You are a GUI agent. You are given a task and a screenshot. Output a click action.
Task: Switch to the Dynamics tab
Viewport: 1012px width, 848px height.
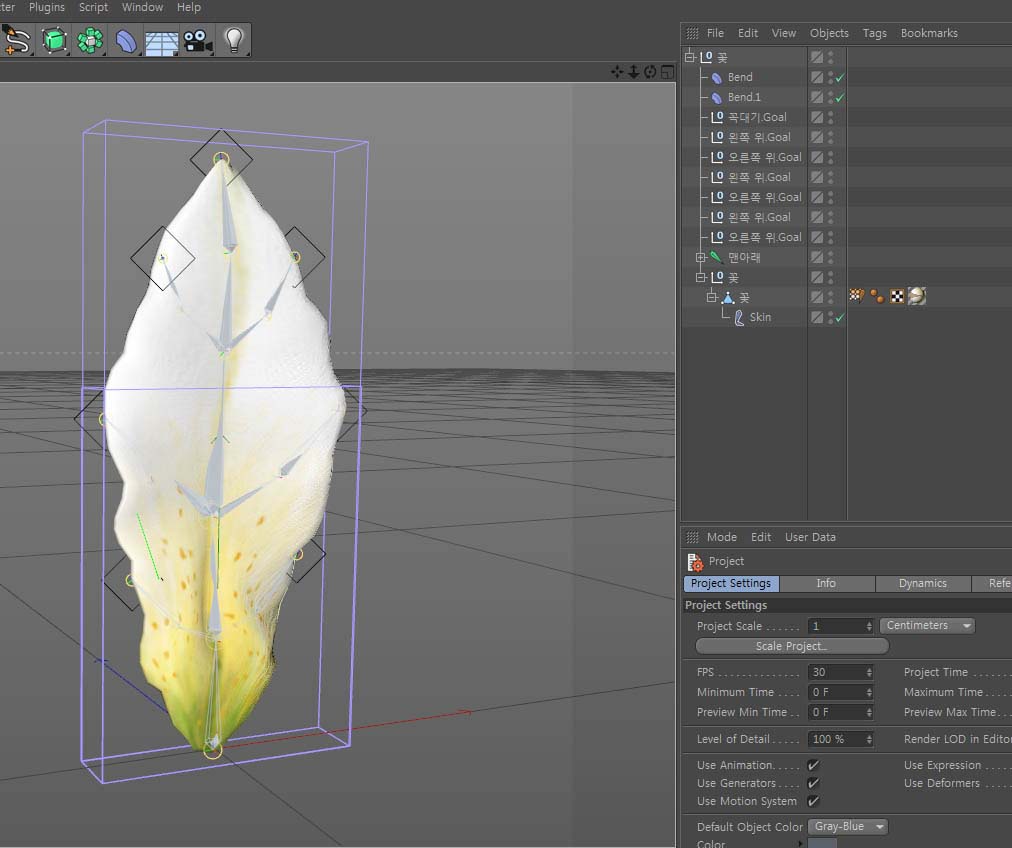[x=922, y=583]
